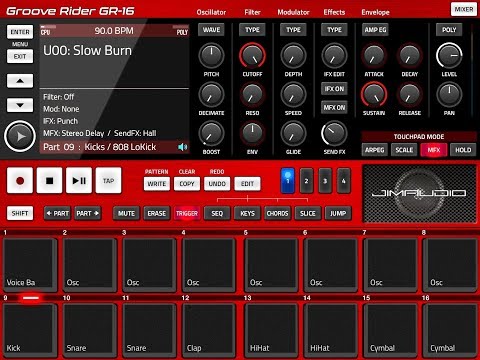Toggle the IFX ON switch

tap(334, 89)
